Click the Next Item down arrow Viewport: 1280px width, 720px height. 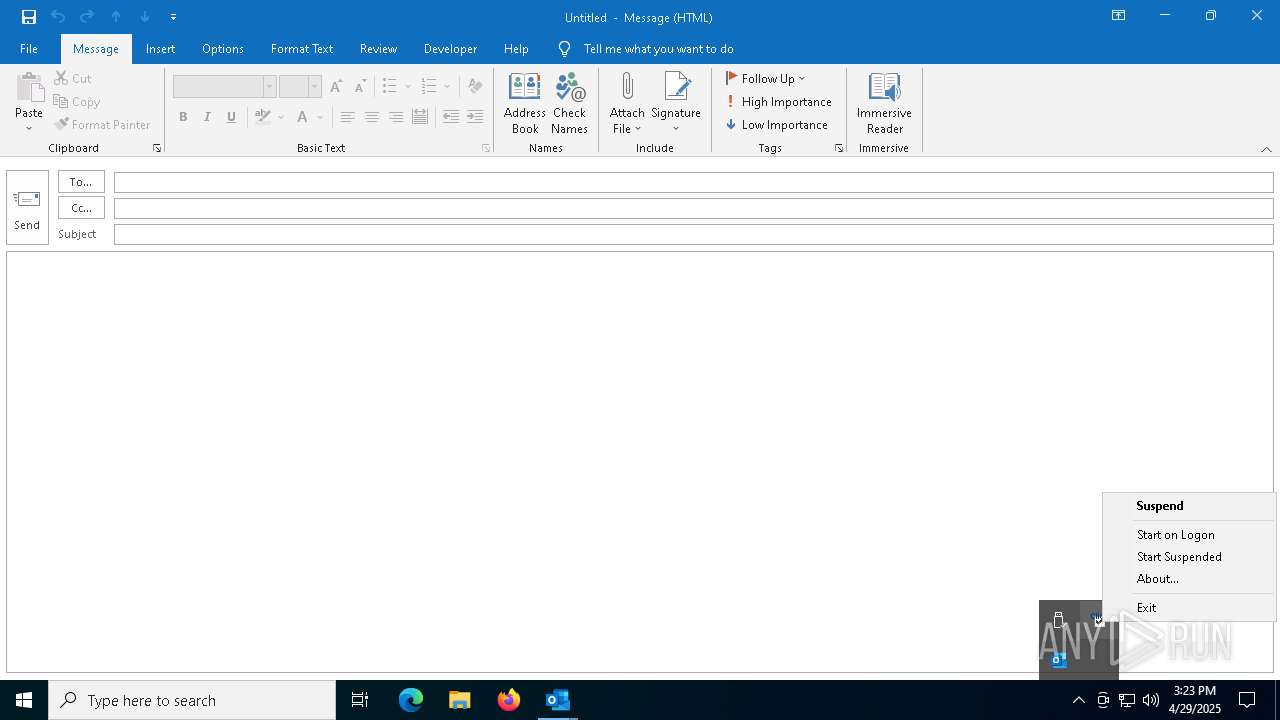(145, 17)
